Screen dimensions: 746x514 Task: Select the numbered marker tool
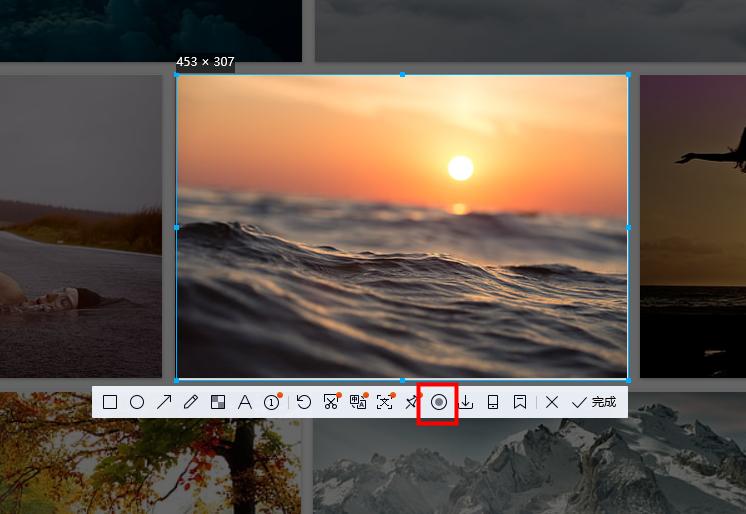271,402
